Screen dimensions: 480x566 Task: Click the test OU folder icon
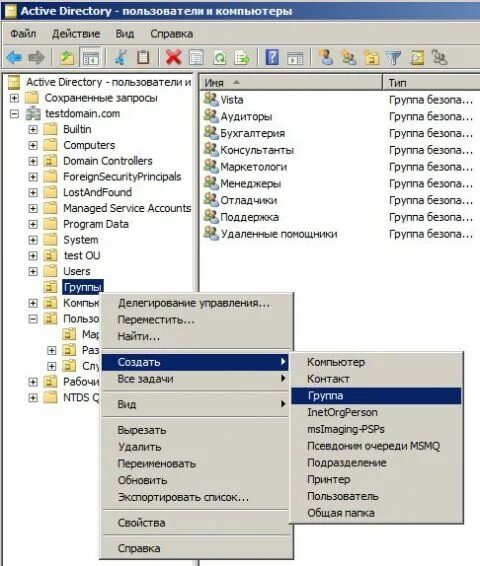tap(51, 256)
